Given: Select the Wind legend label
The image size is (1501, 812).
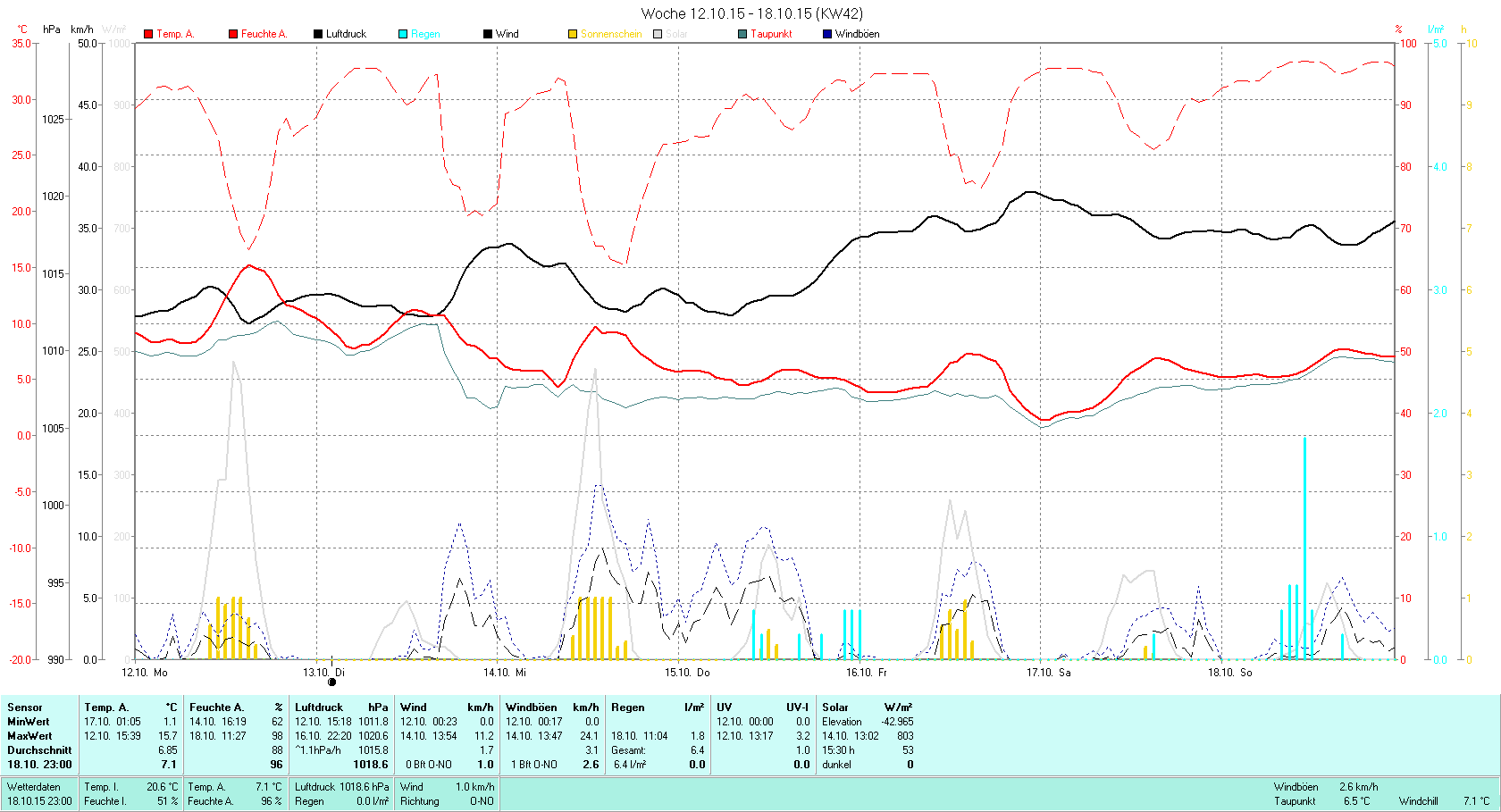Looking at the screenshot, I should 507,34.
